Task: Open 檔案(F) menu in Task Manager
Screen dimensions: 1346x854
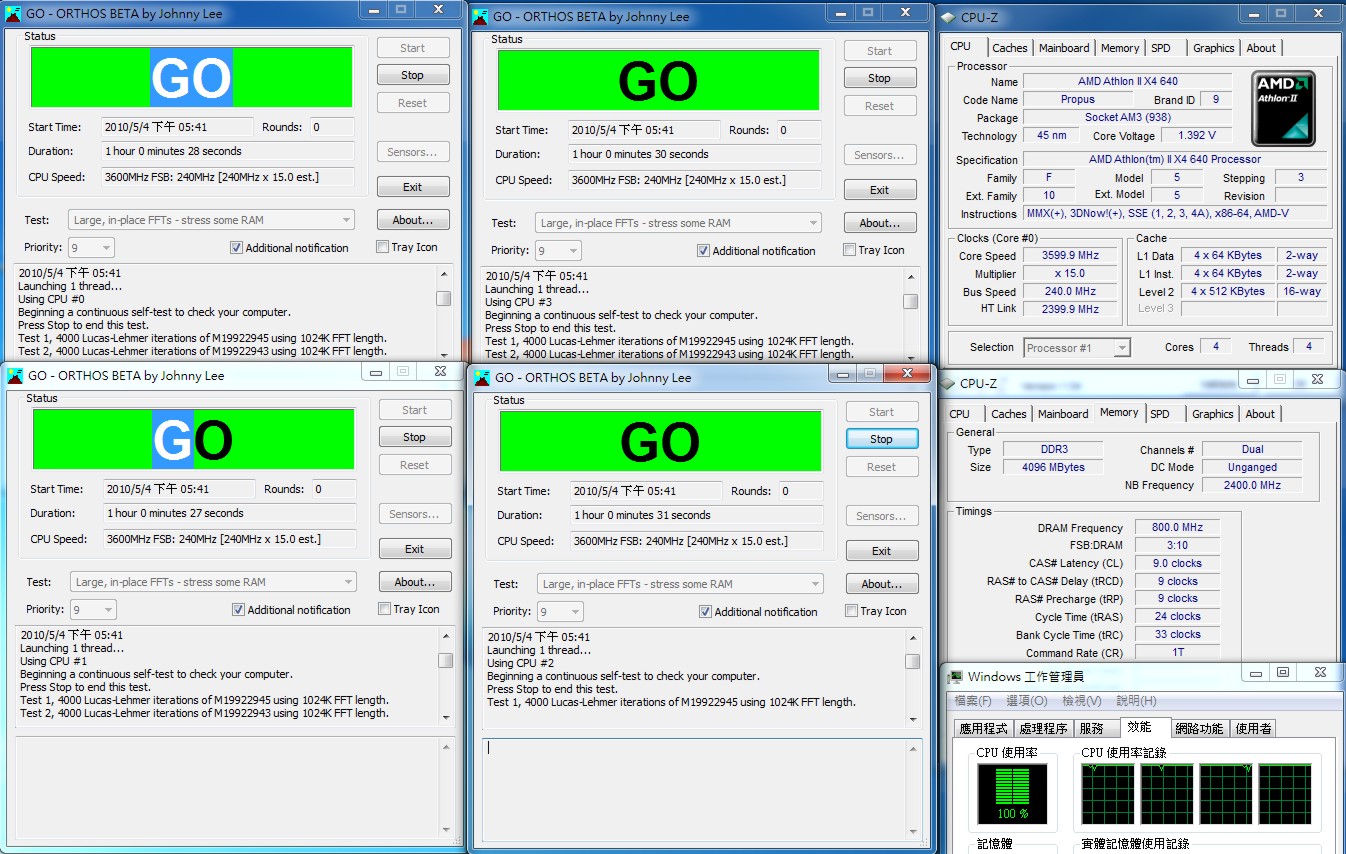Action: [973, 701]
